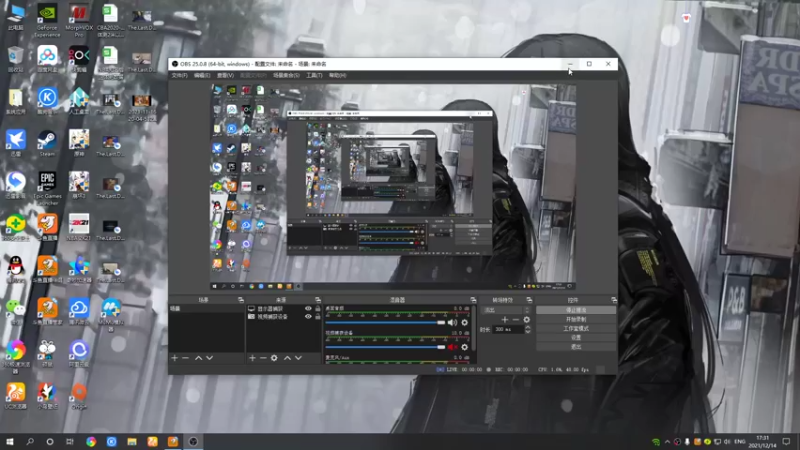Undock the Audio Mixer panel via header icon

point(473,300)
